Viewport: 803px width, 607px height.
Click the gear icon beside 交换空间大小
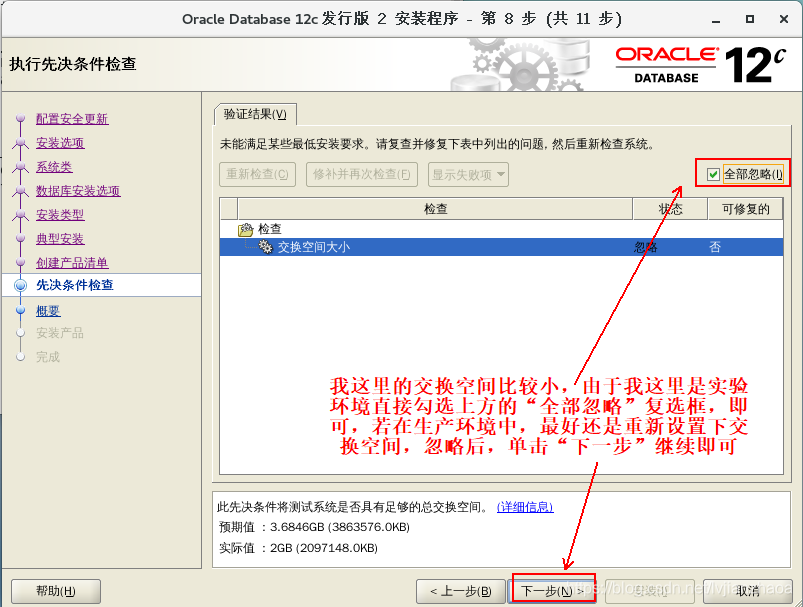click(265, 247)
